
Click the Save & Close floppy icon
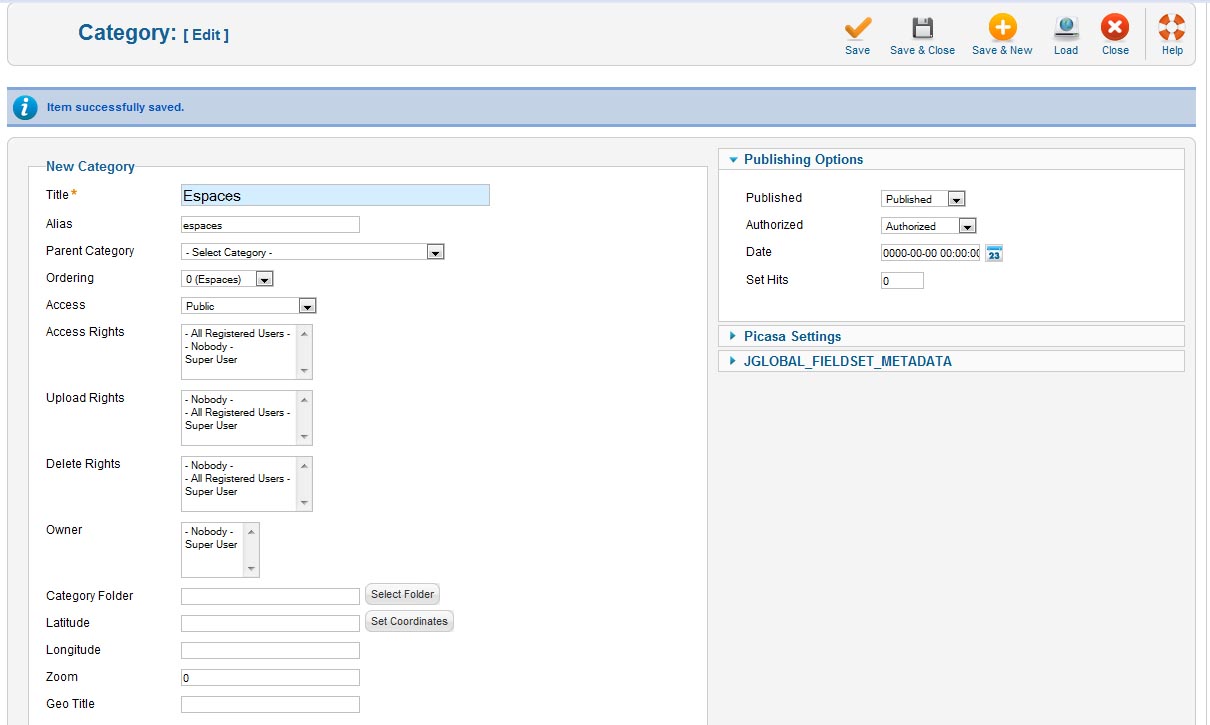click(x=922, y=29)
